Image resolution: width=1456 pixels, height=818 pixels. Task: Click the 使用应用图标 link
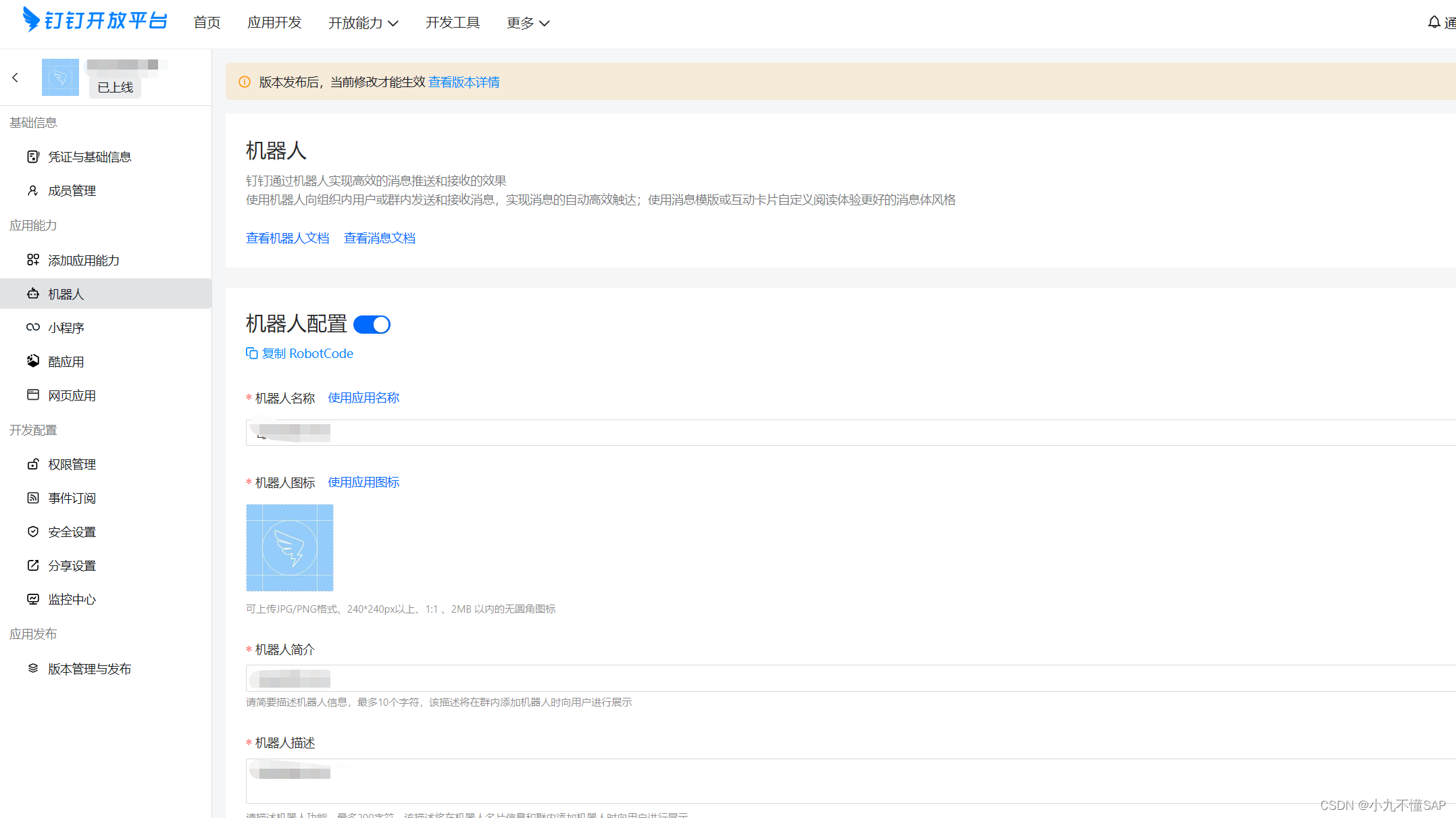click(x=363, y=482)
